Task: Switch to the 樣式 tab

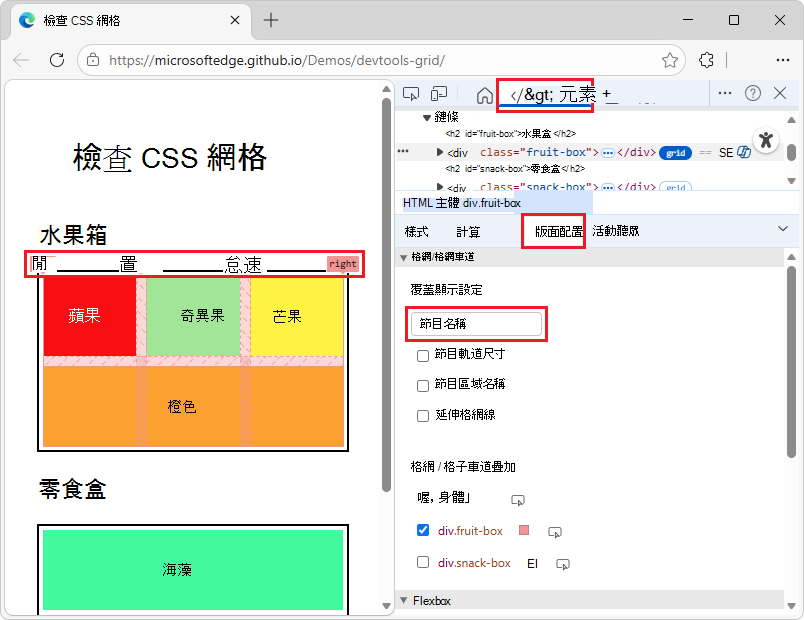Action: tap(418, 231)
